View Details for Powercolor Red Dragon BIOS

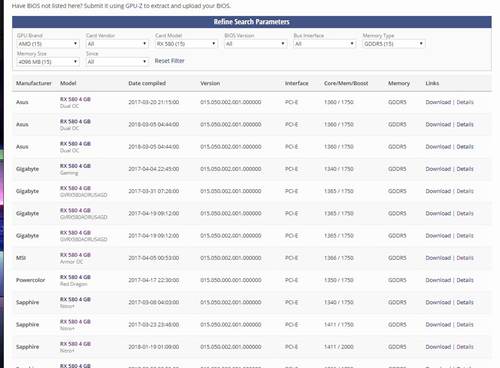tap(465, 280)
